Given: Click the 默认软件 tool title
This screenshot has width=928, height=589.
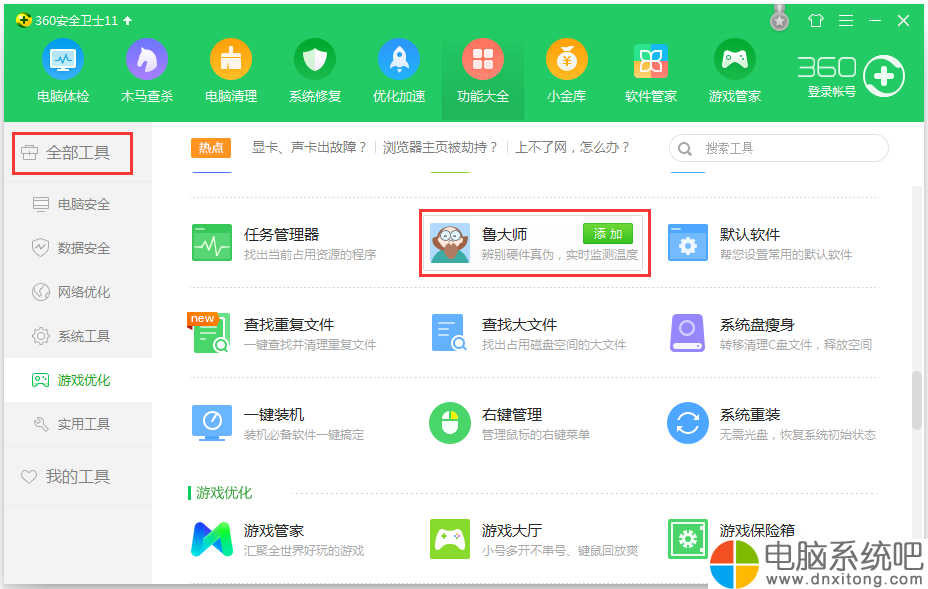Looking at the screenshot, I should [750, 234].
